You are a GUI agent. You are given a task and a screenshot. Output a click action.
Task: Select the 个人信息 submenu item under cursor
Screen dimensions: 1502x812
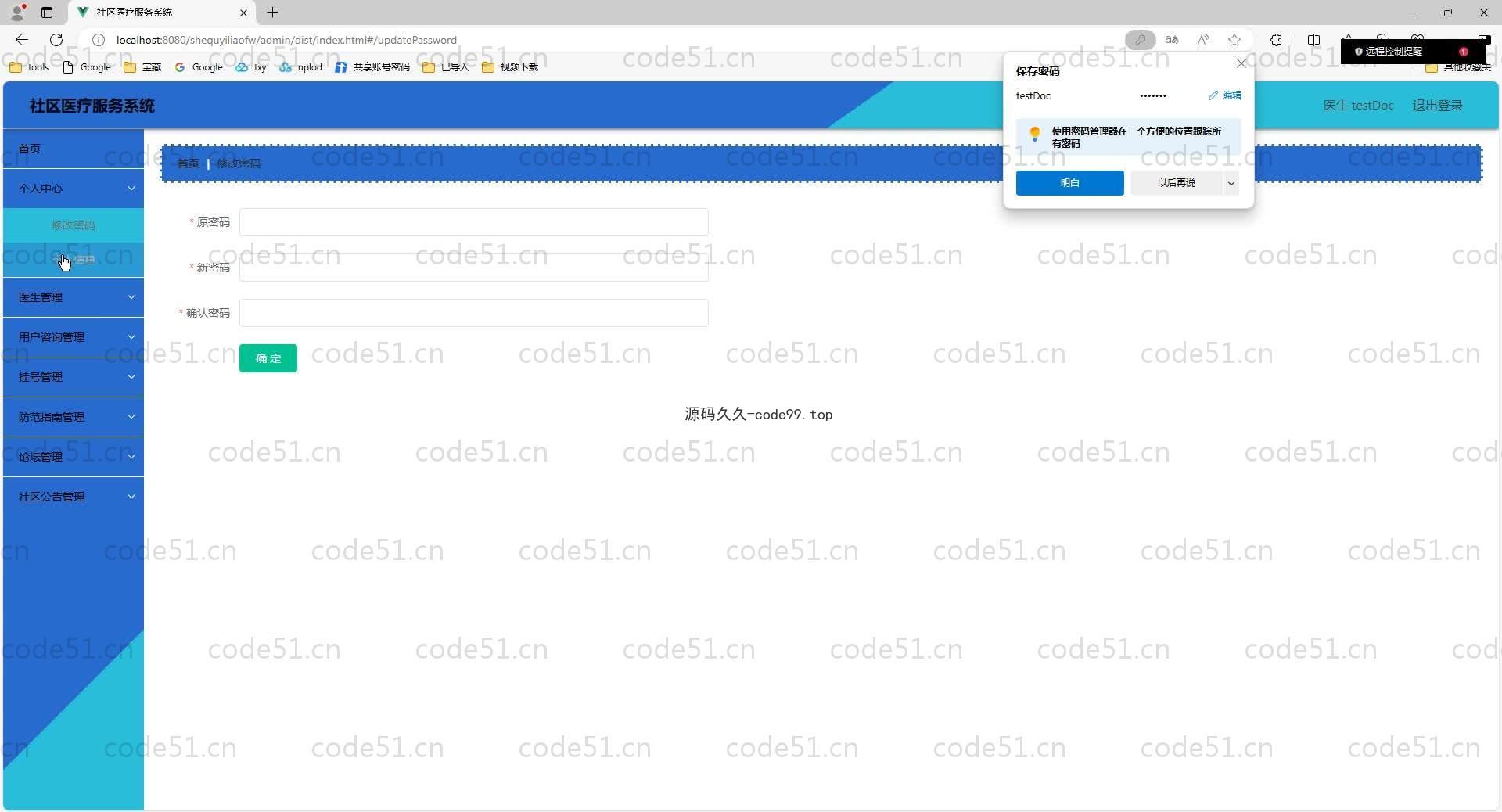pyautogui.click(x=74, y=260)
